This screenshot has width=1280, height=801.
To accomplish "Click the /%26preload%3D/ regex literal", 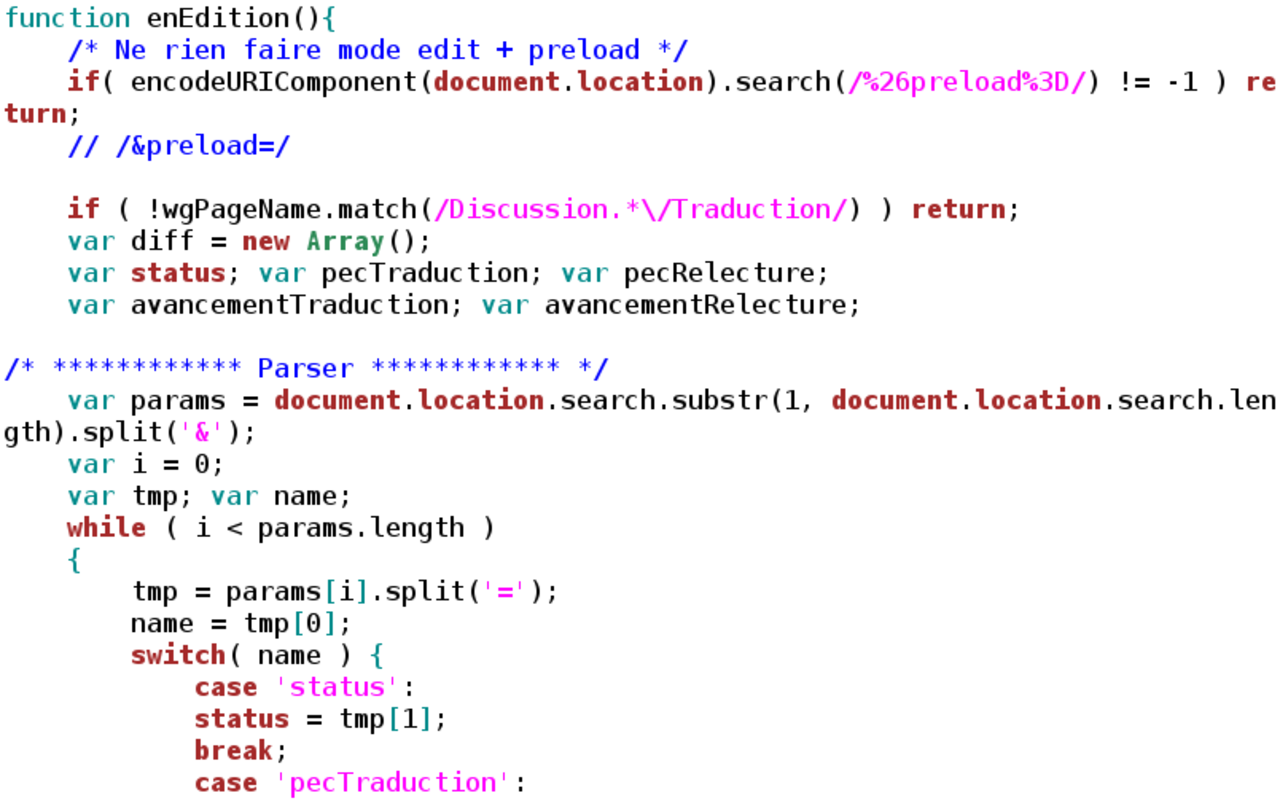I will pos(967,82).
